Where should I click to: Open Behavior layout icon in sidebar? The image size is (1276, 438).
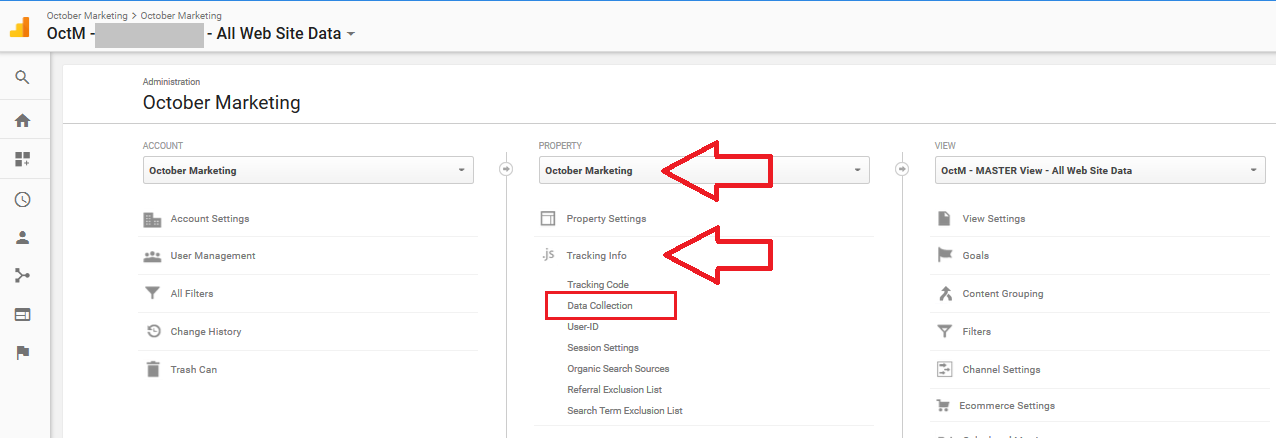coord(22,314)
